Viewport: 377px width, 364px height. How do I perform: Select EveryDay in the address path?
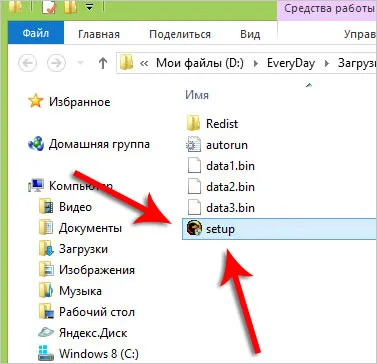pos(291,63)
